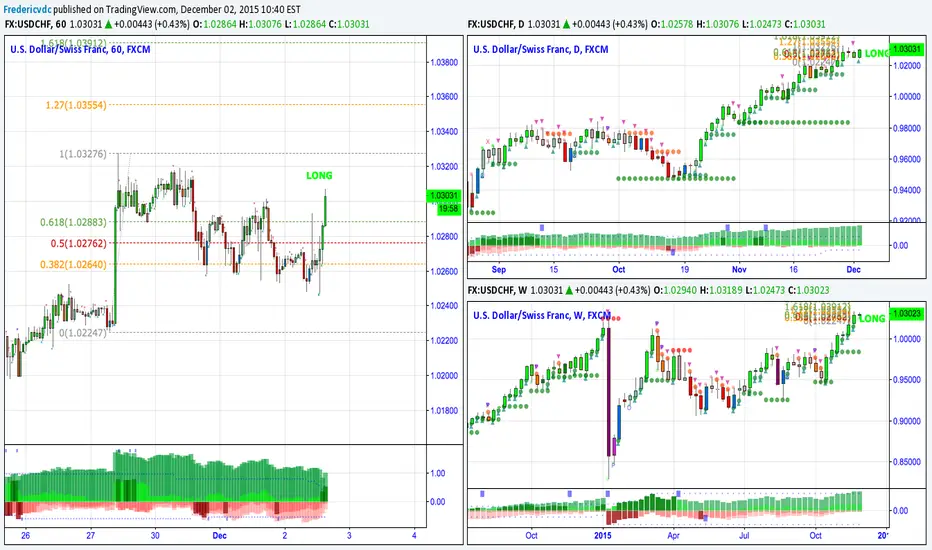Screen dimensions: 932x550
Task: Click 0.85000 on the weekly price axis
Action: point(906,462)
